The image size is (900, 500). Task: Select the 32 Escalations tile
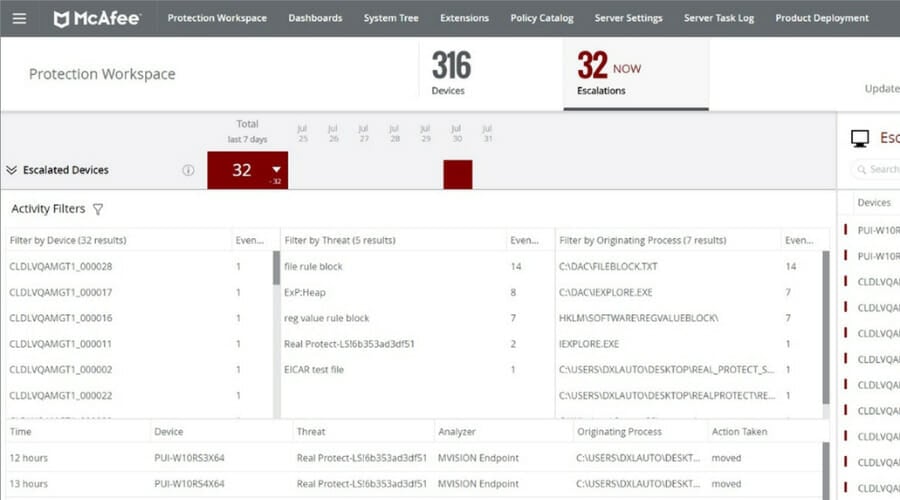636,73
